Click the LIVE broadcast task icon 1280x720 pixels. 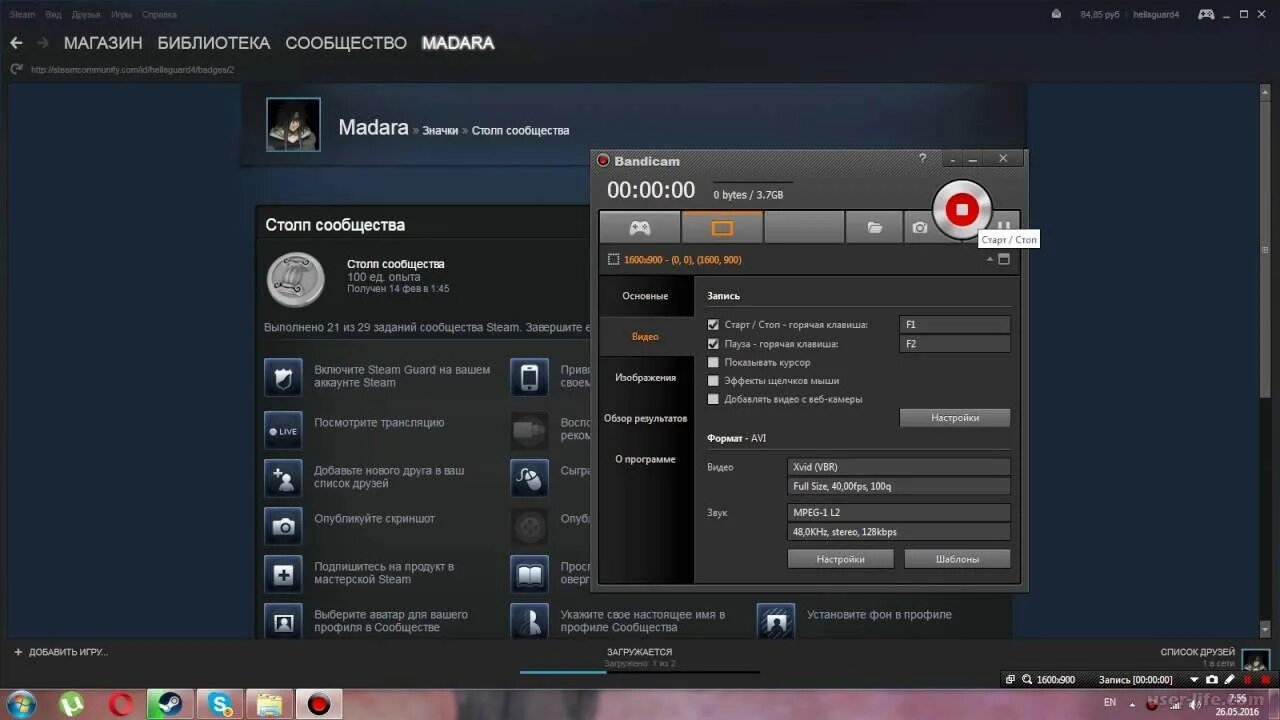click(x=283, y=431)
